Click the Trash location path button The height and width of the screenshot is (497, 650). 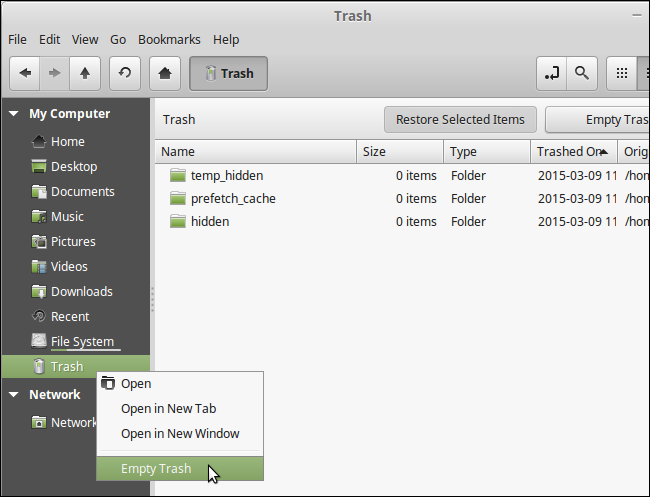(228, 73)
